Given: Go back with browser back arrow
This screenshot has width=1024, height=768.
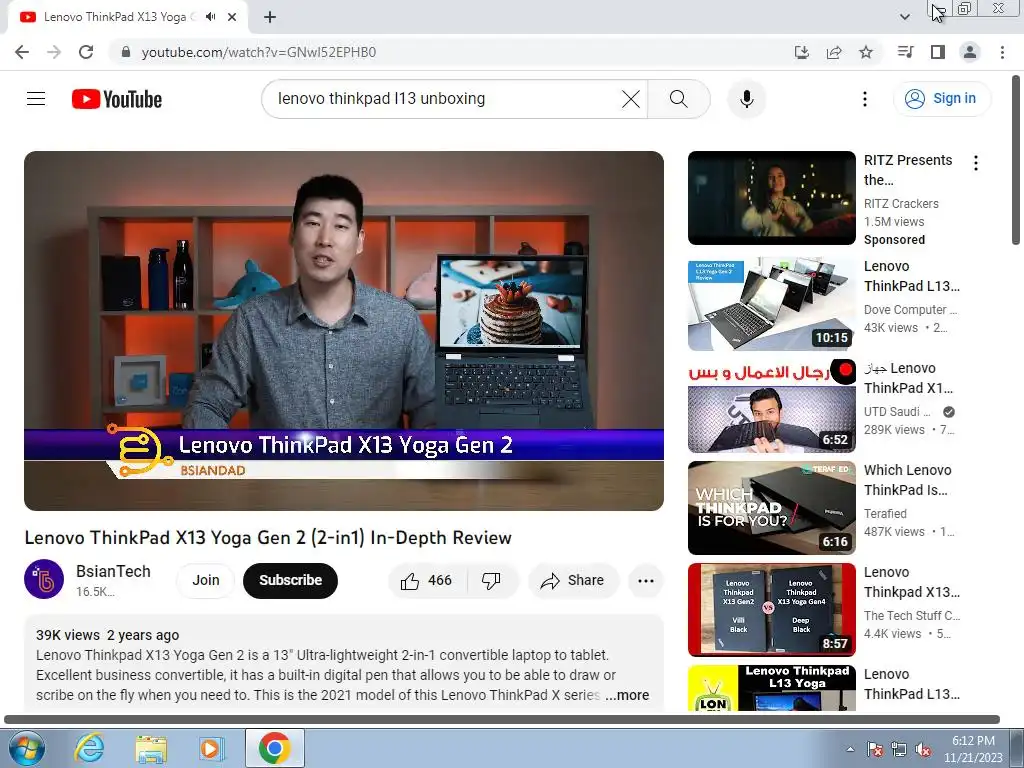Looking at the screenshot, I should pos(22,52).
